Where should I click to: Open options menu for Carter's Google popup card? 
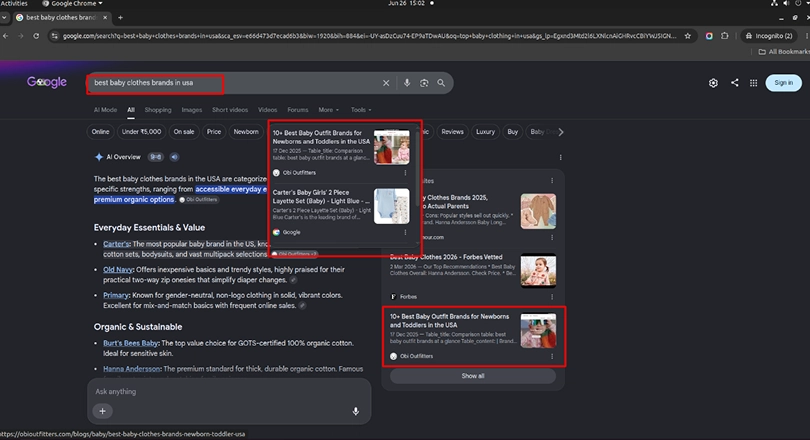405,232
